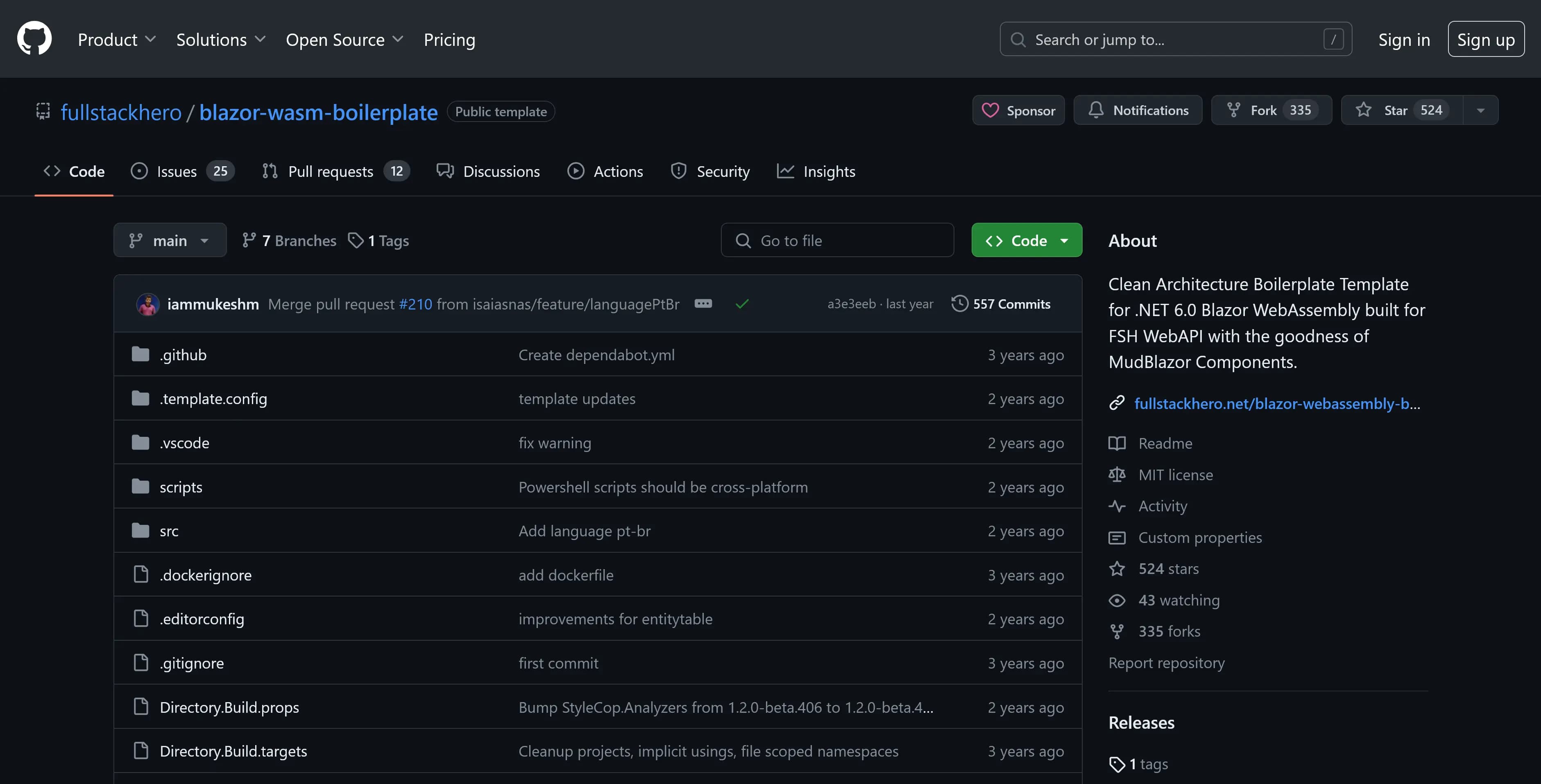Click the Sign in link
Viewport: 1541px width, 784px height.
[1404, 39]
